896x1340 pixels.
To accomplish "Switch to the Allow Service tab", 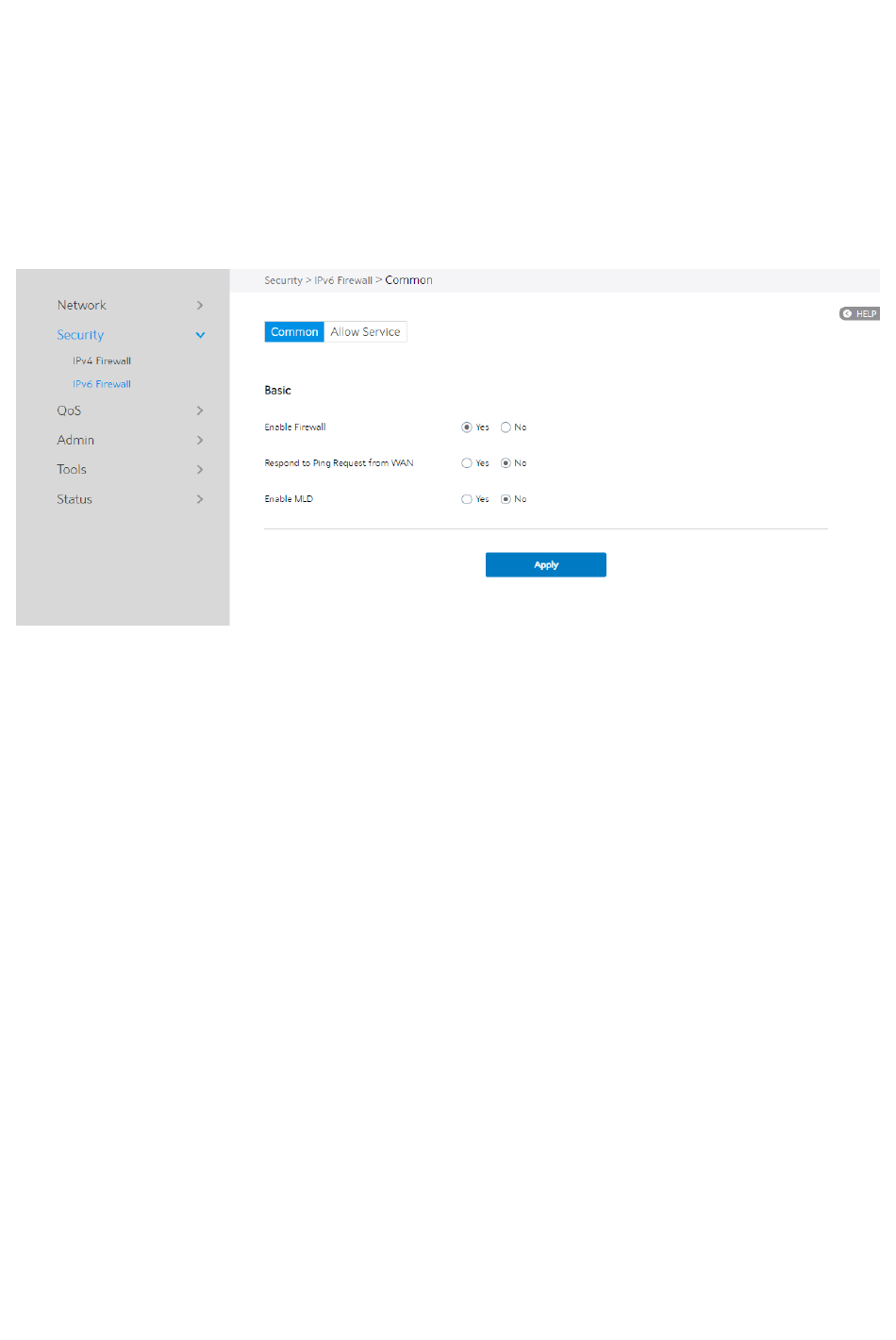I will pos(365,332).
